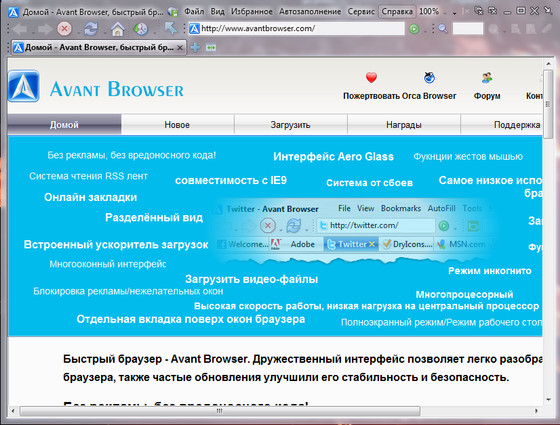Close the Домой browser tab
This screenshot has height=425, width=560.
point(180,47)
